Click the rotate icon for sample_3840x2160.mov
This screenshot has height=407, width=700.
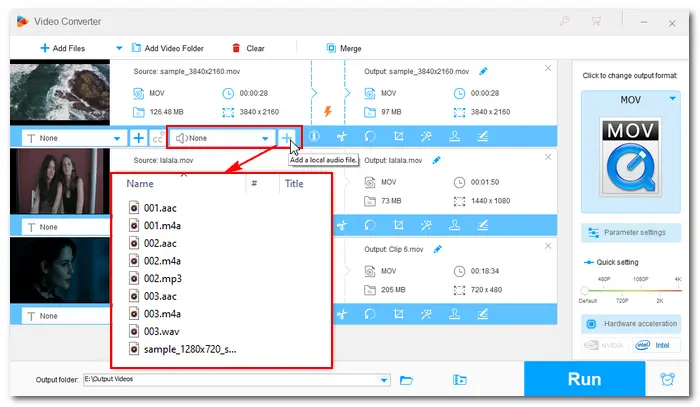(370, 137)
